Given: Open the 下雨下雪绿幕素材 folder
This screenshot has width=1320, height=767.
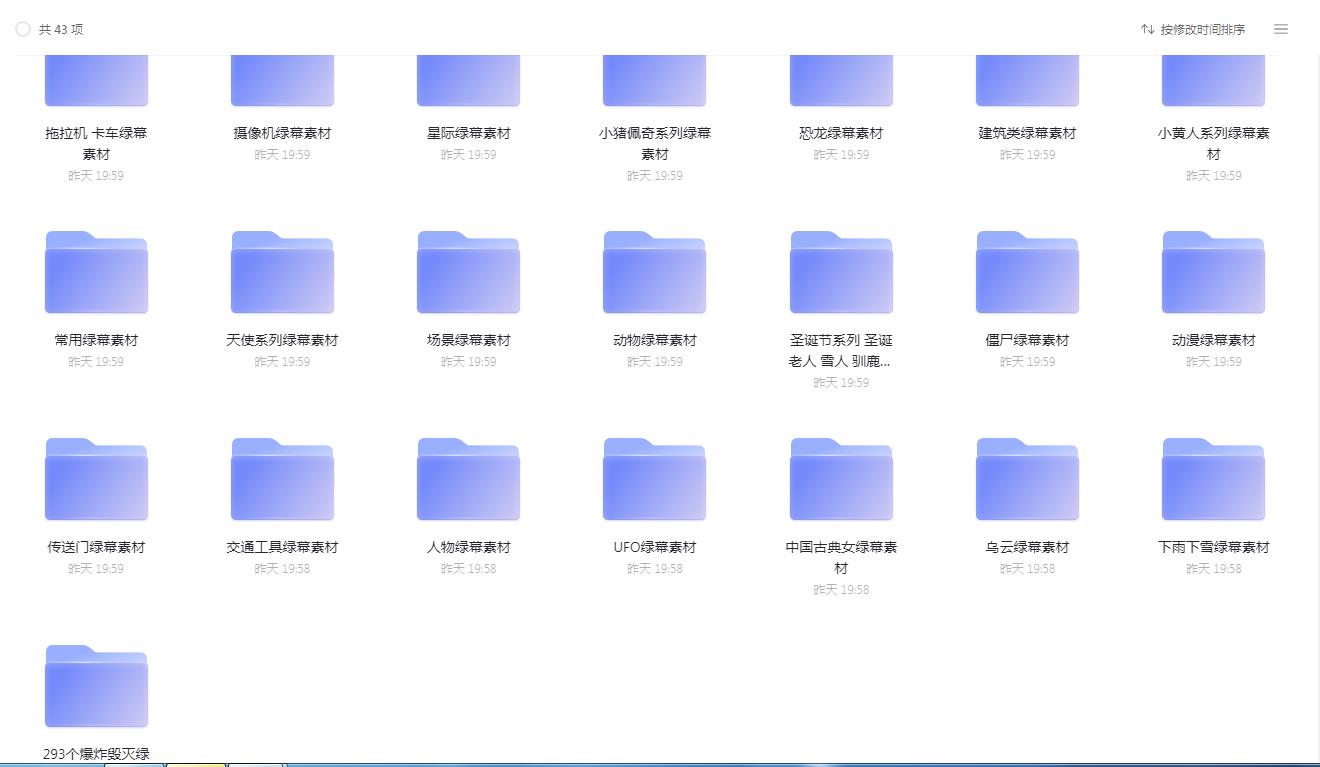Looking at the screenshot, I should tap(1213, 478).
